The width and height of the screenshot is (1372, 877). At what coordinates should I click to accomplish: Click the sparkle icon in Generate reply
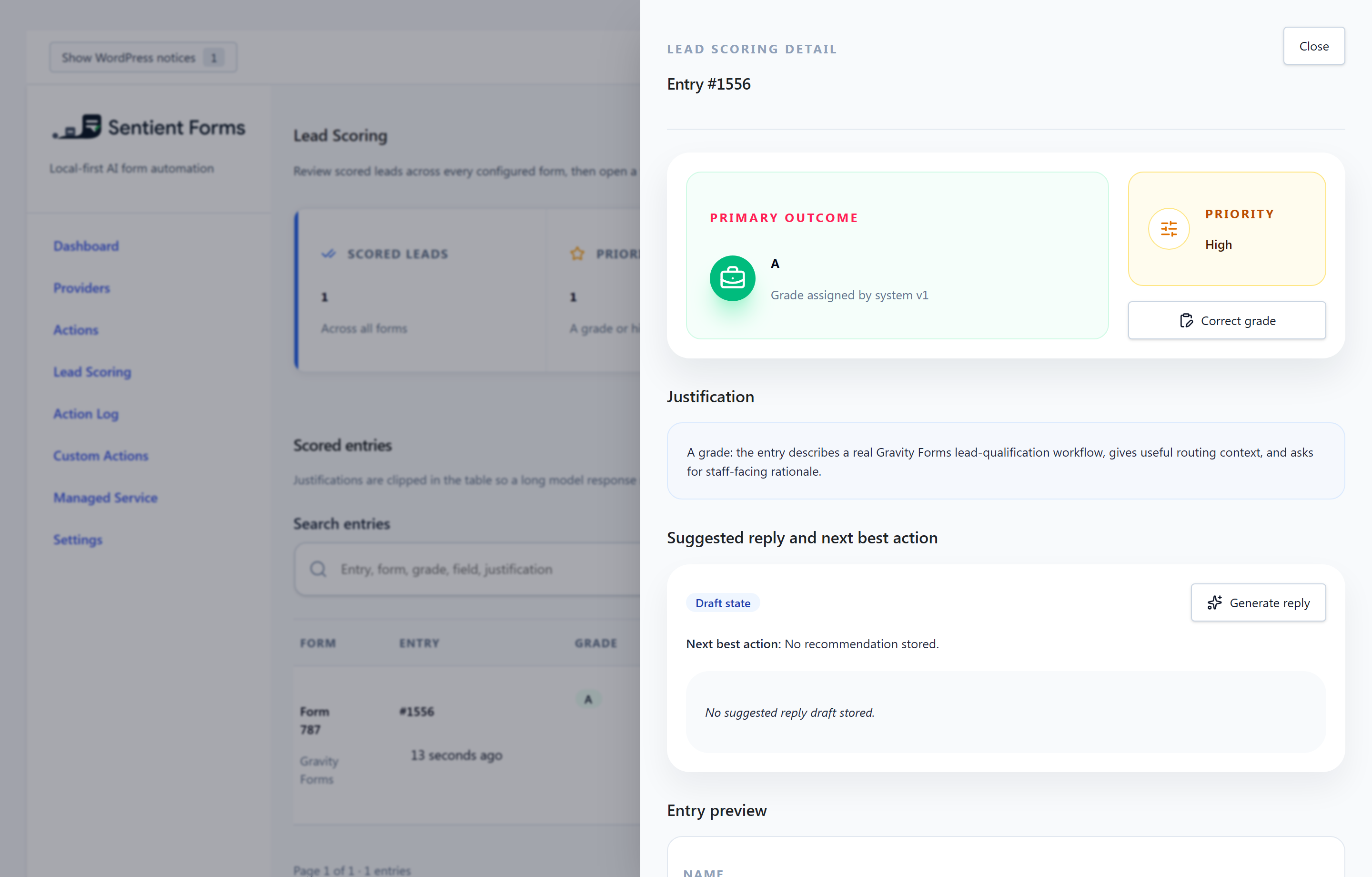[1215, 603]
